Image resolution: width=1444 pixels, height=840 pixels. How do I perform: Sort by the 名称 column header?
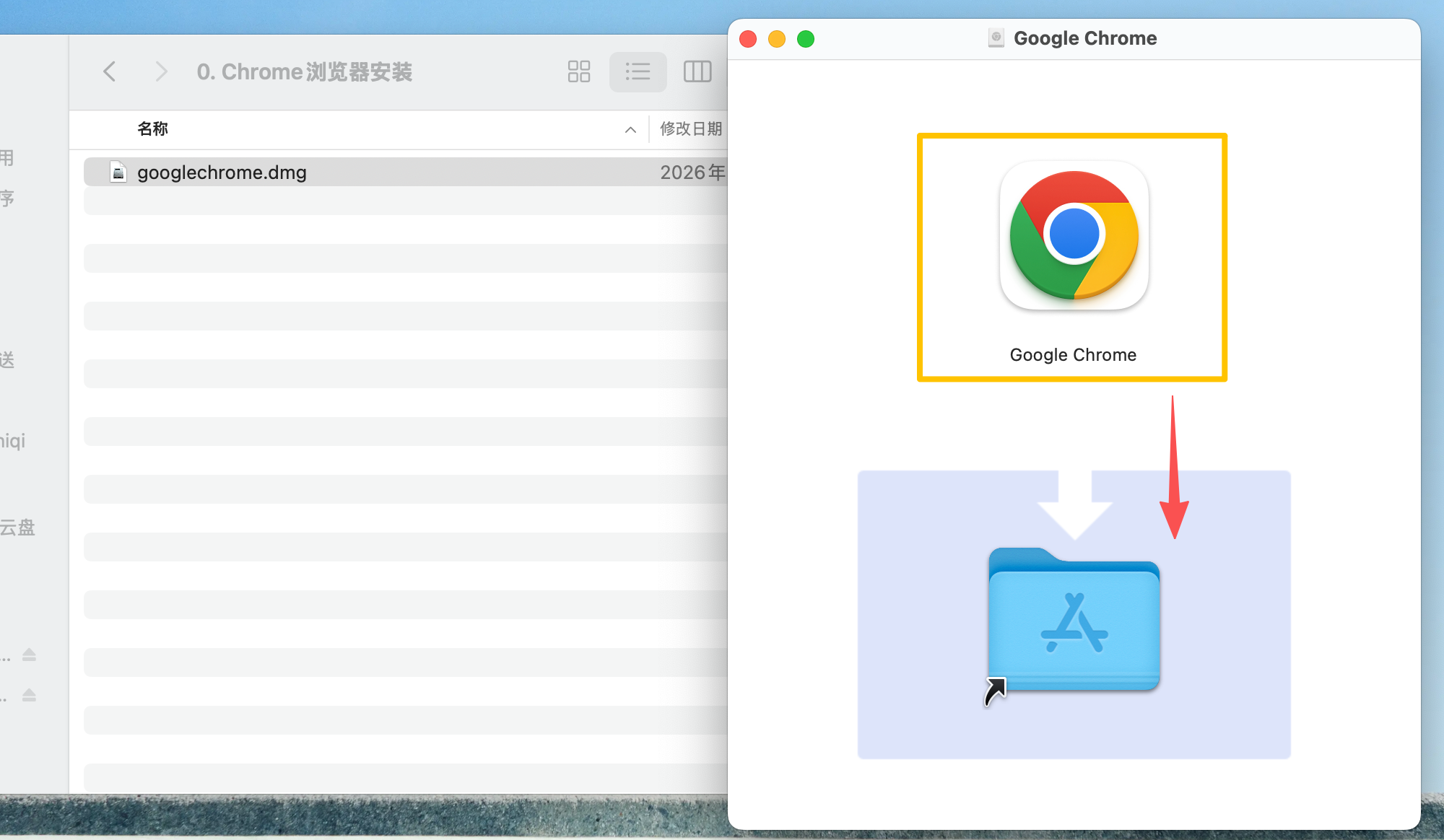pyautogui.click(x=153, y=129)
